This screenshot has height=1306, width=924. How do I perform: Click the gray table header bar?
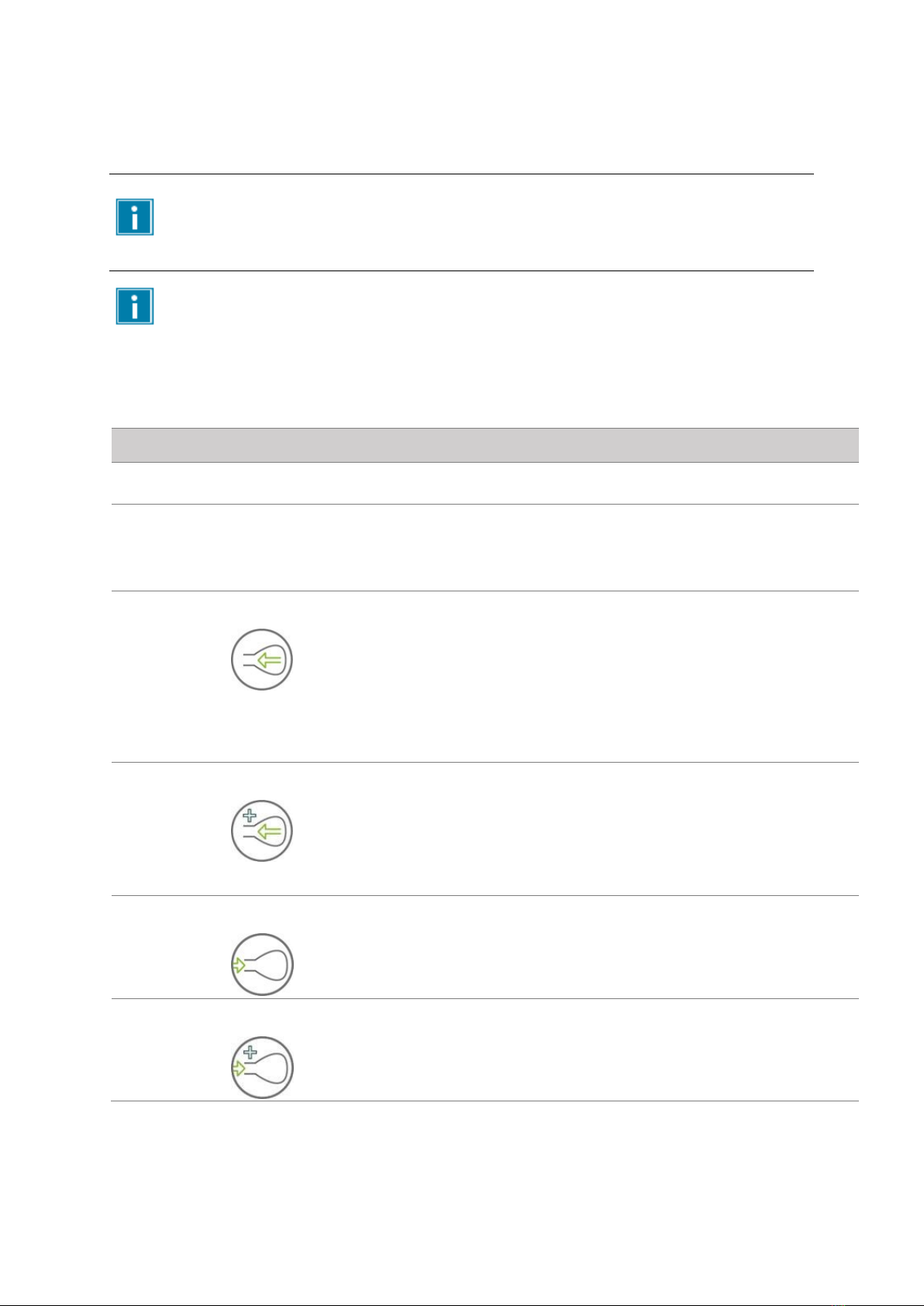484,445
